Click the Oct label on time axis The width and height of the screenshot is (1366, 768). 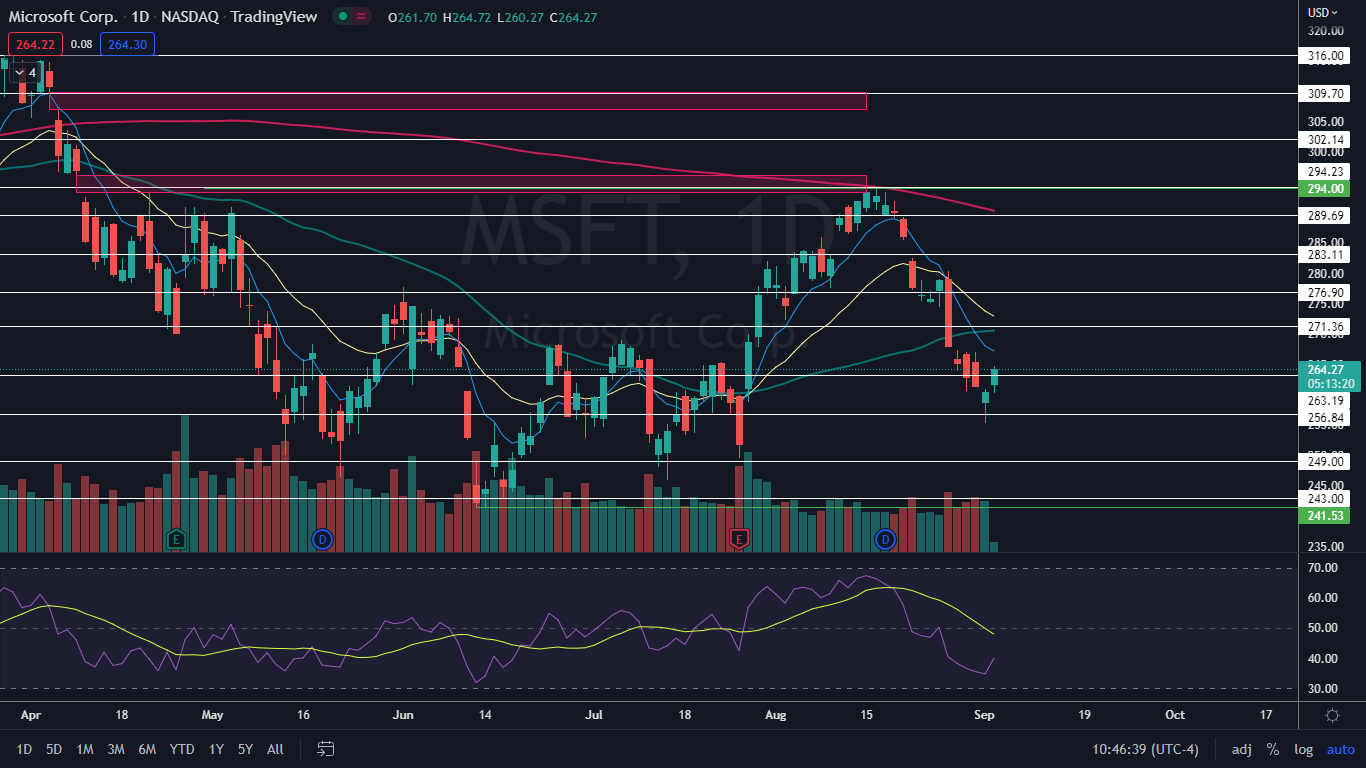(x=1174, y=715)
